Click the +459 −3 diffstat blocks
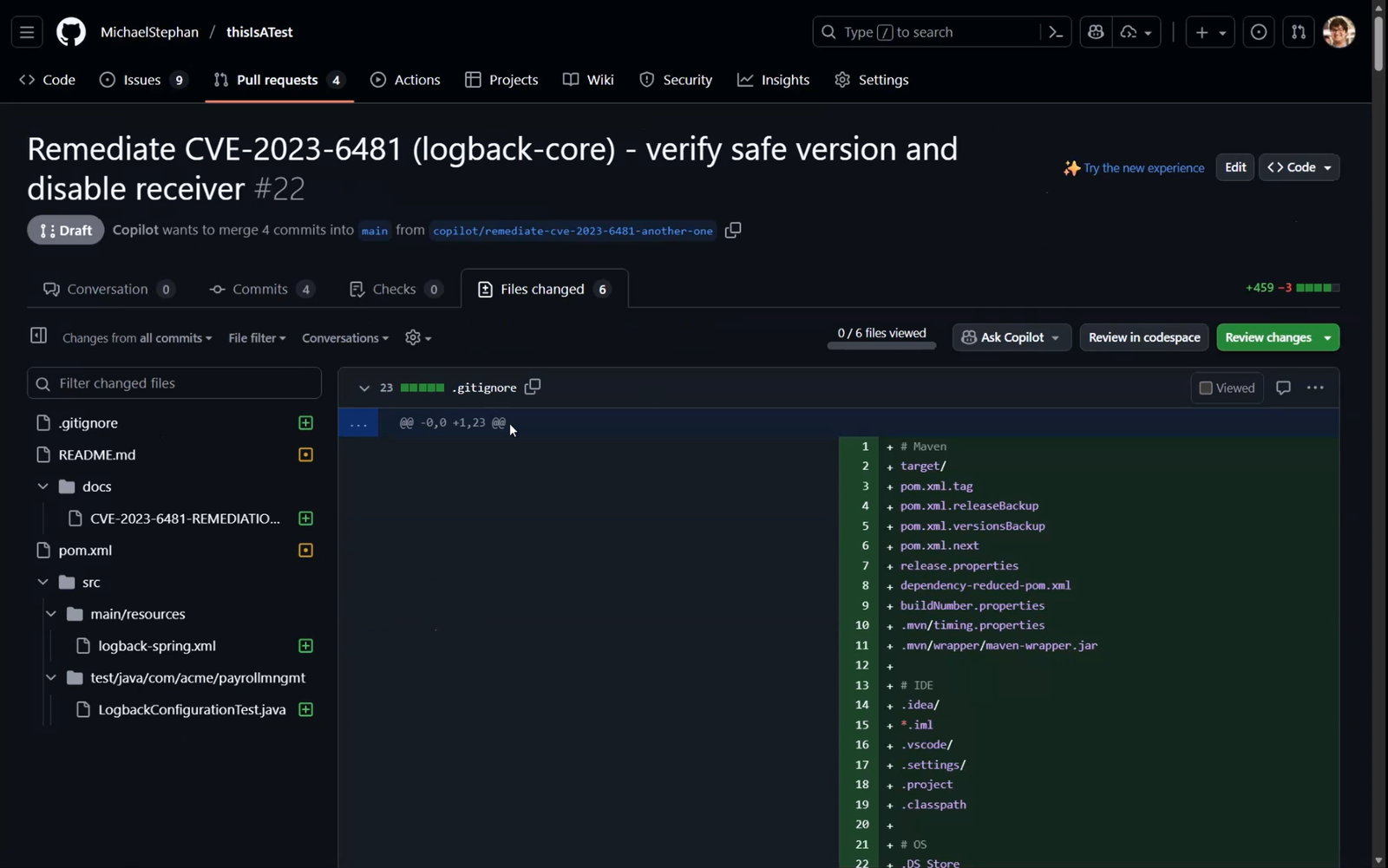The height and width of the screenshot is (868, 1388). tap(1318, 288)
